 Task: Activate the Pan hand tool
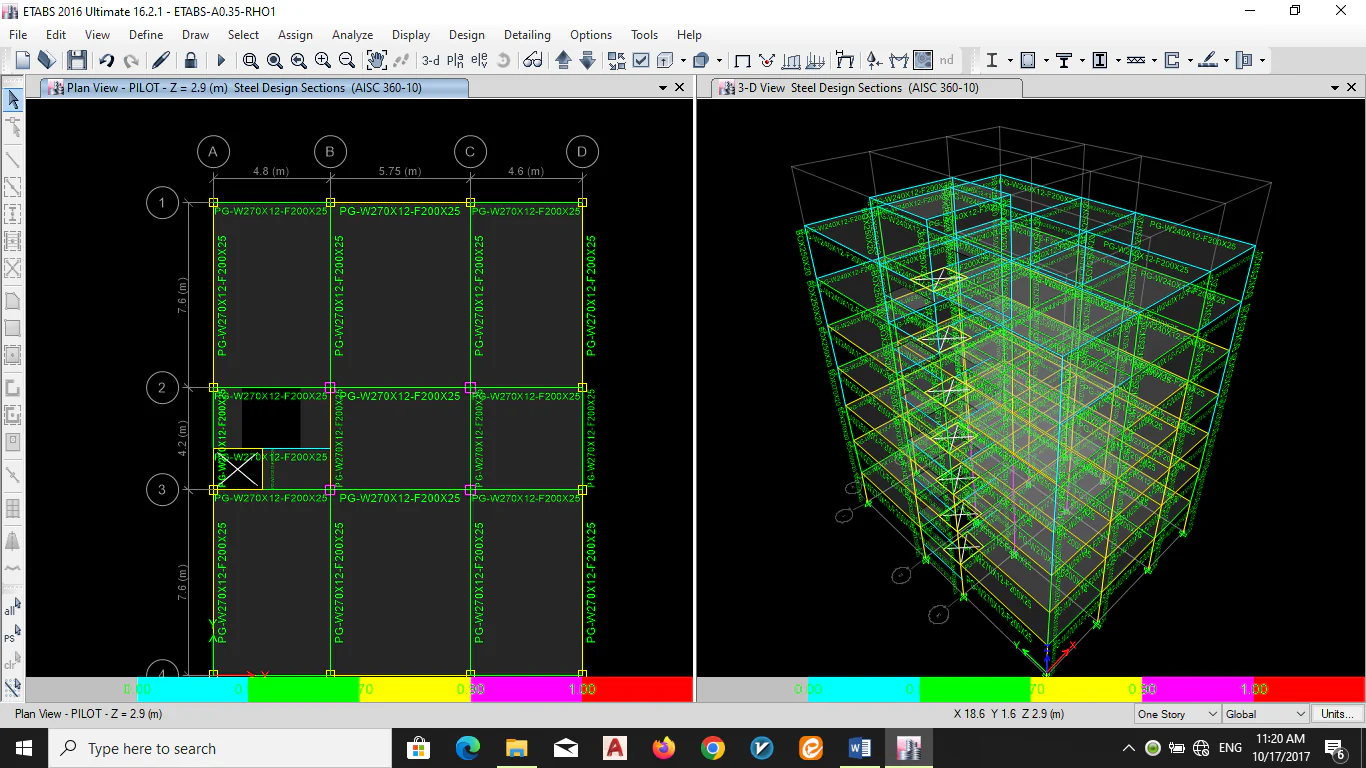[376, 60]
